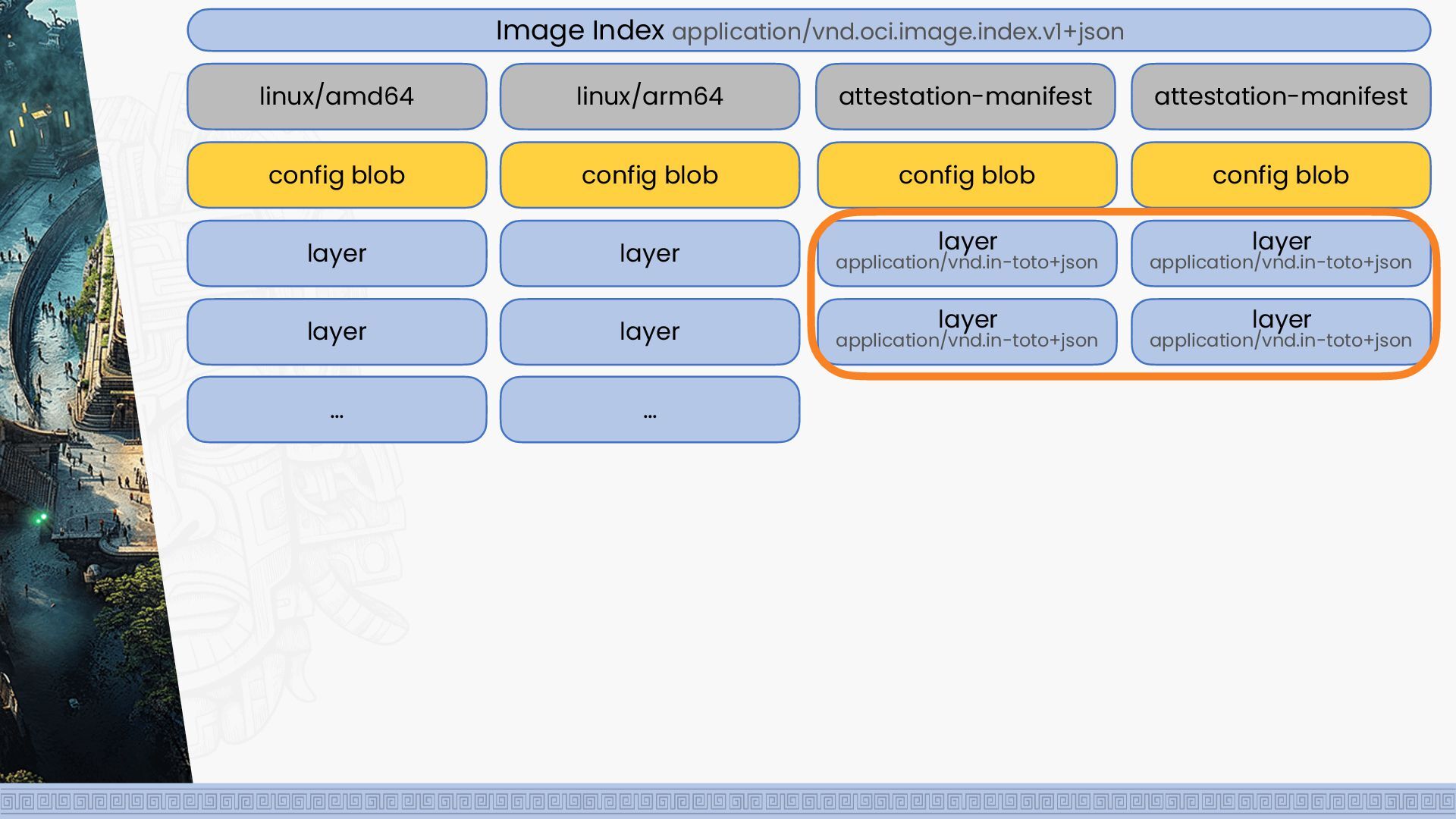The height and width of the screenshot is (819, 1456).
Task: Click the Image Index header bar
Action: [x=808, y=31]
